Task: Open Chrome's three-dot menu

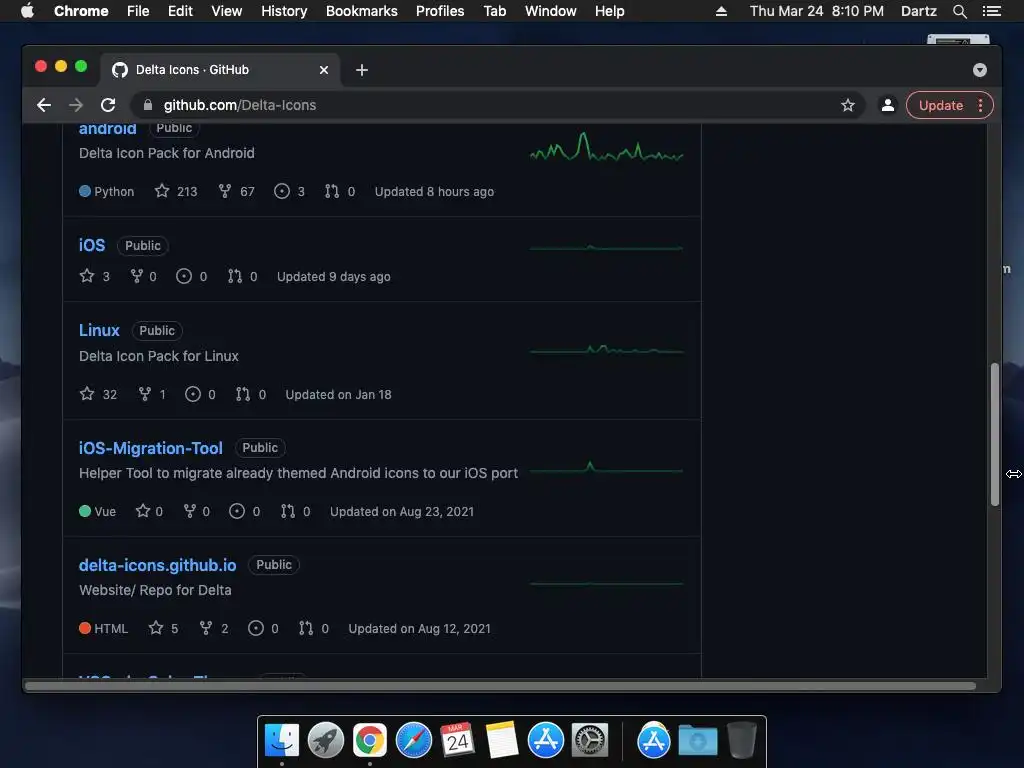Action: (x=980, y=105)
